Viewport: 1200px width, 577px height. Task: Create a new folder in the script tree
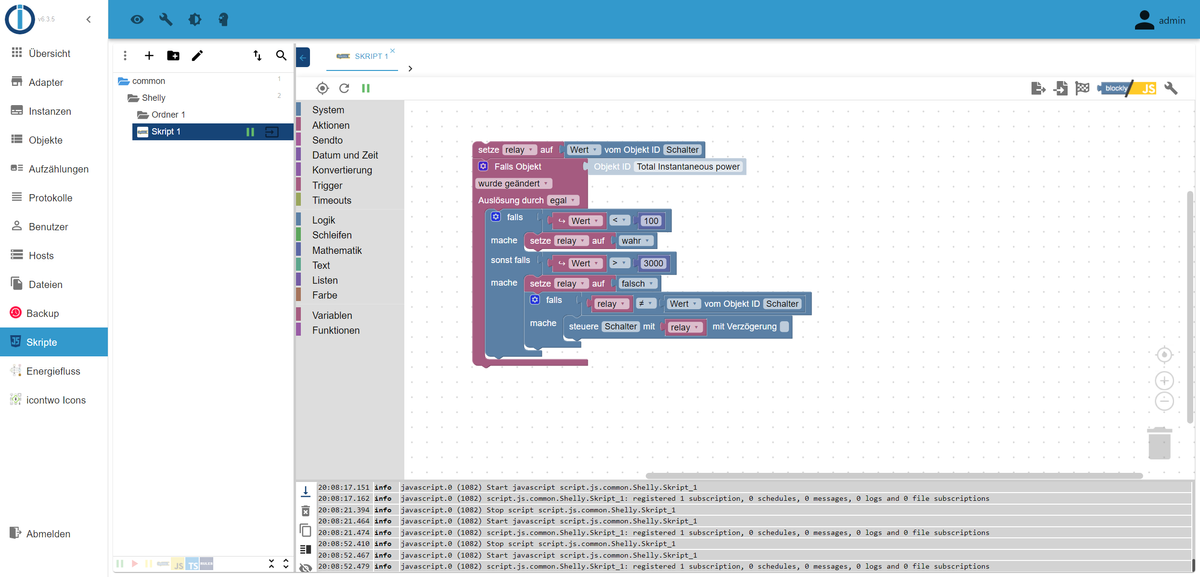click(x=173, y=56)
